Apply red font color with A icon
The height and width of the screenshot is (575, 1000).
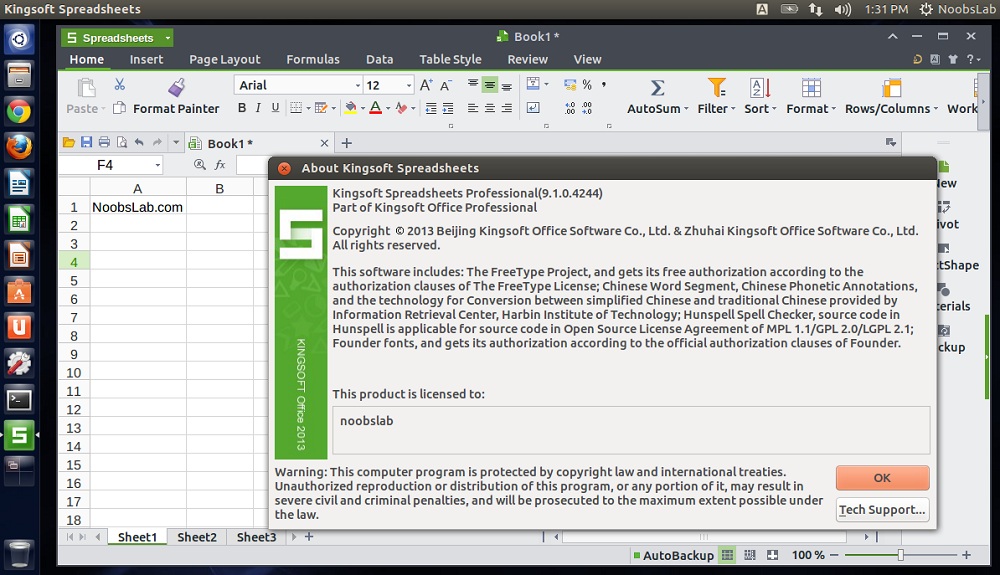(376, 108)
